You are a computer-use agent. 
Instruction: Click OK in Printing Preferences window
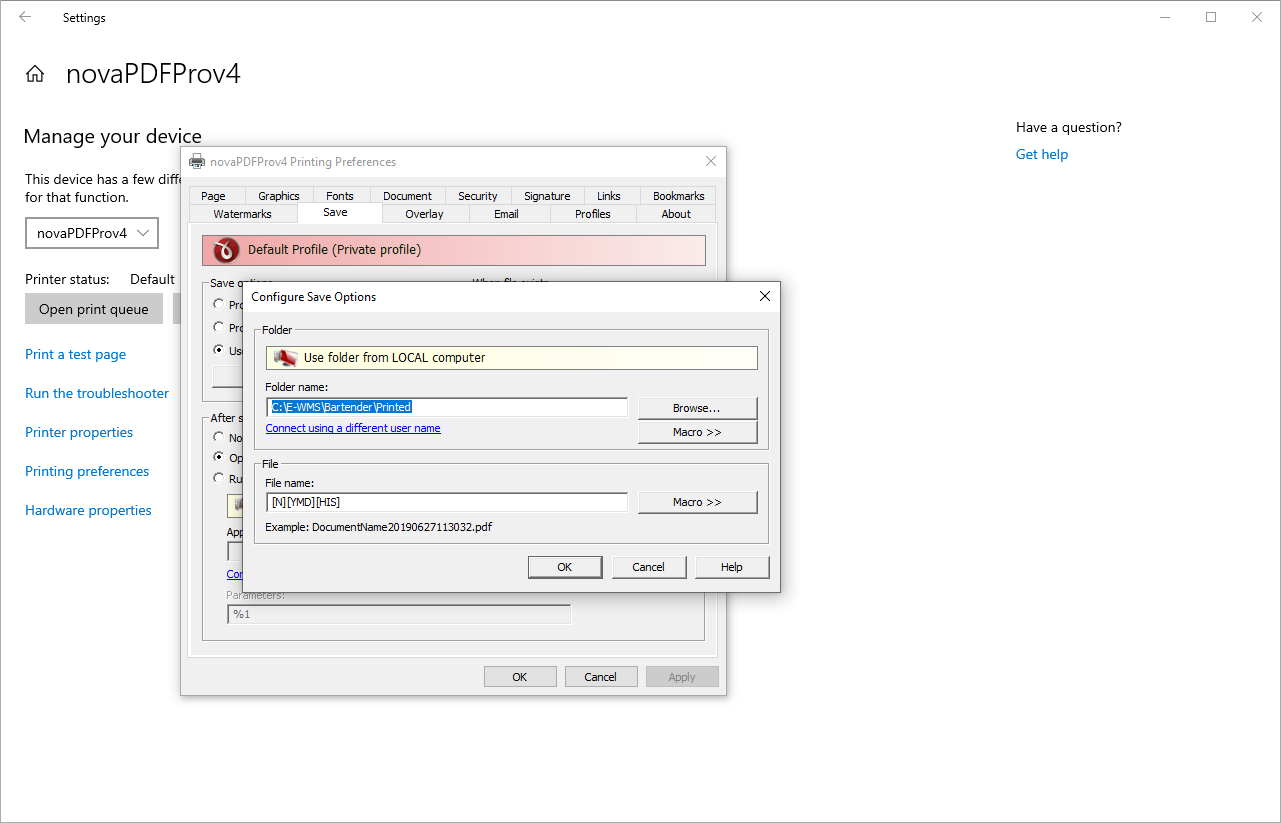tap(520, 677)
